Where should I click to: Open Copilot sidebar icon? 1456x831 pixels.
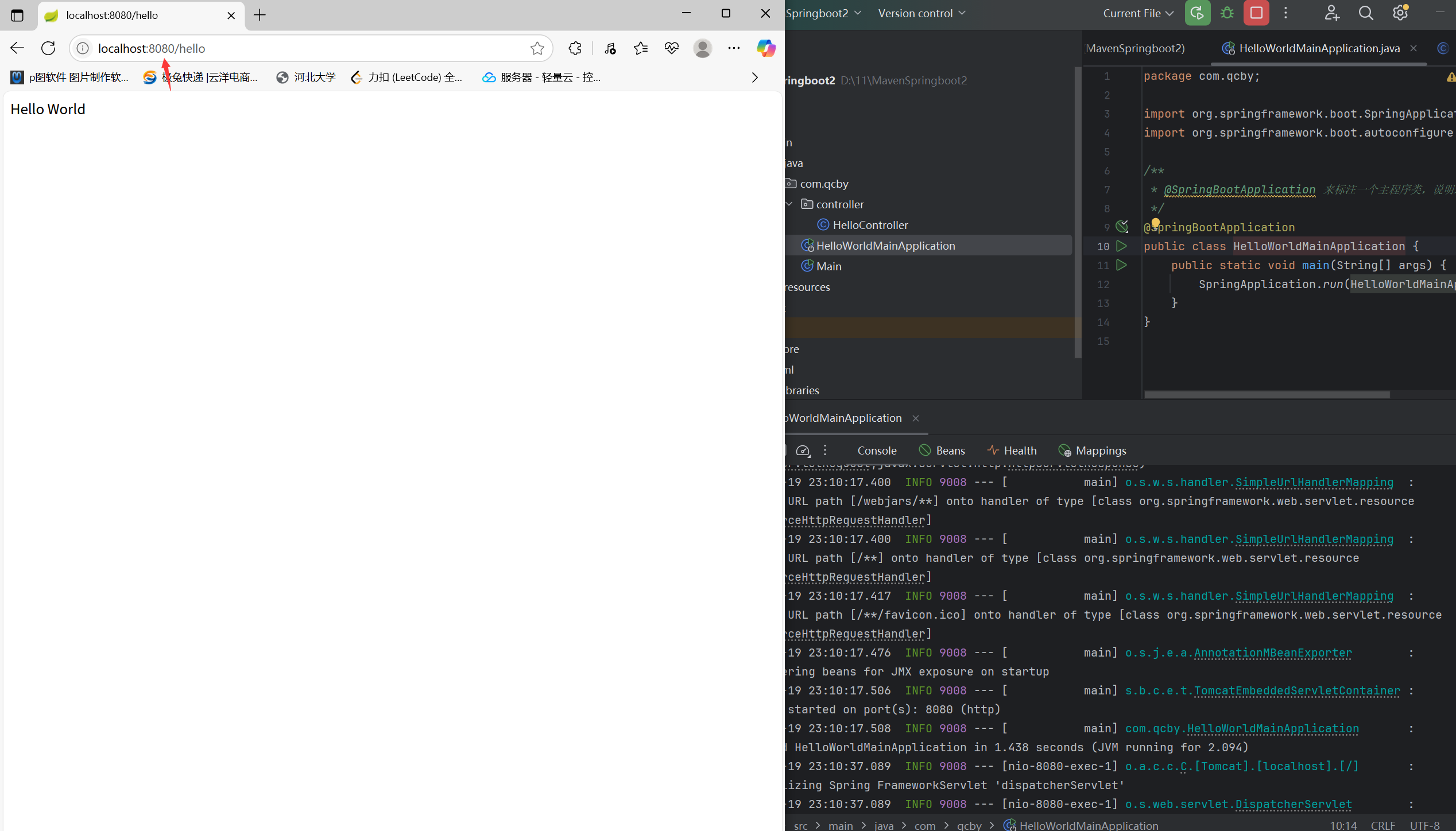pos(766,48)
